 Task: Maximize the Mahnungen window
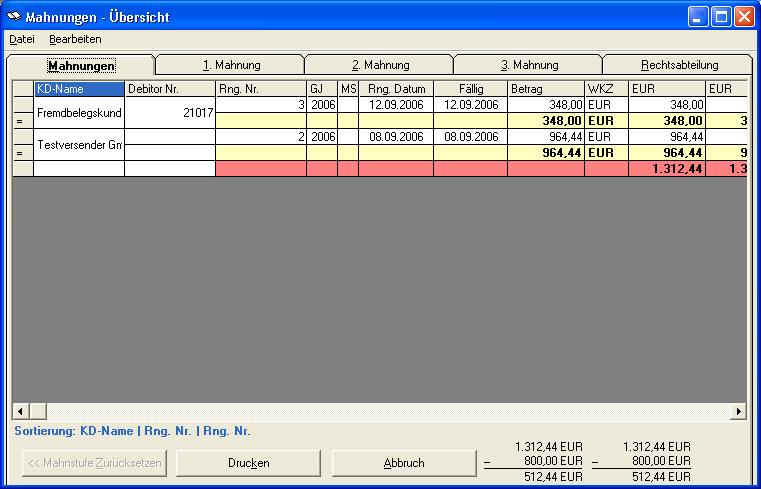pyautogui.click(x=720, y=17)
